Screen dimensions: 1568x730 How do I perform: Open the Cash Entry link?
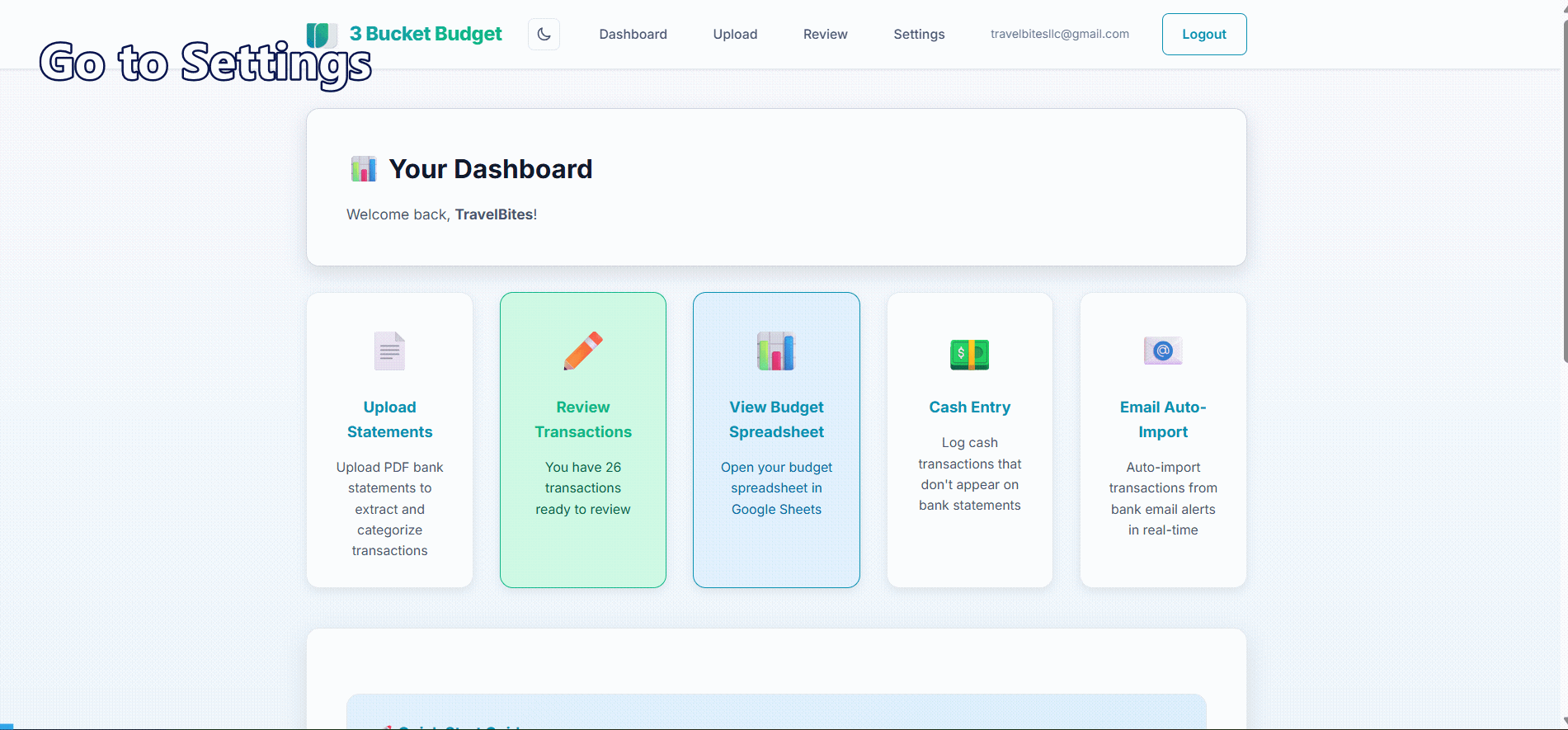[969, 407]
